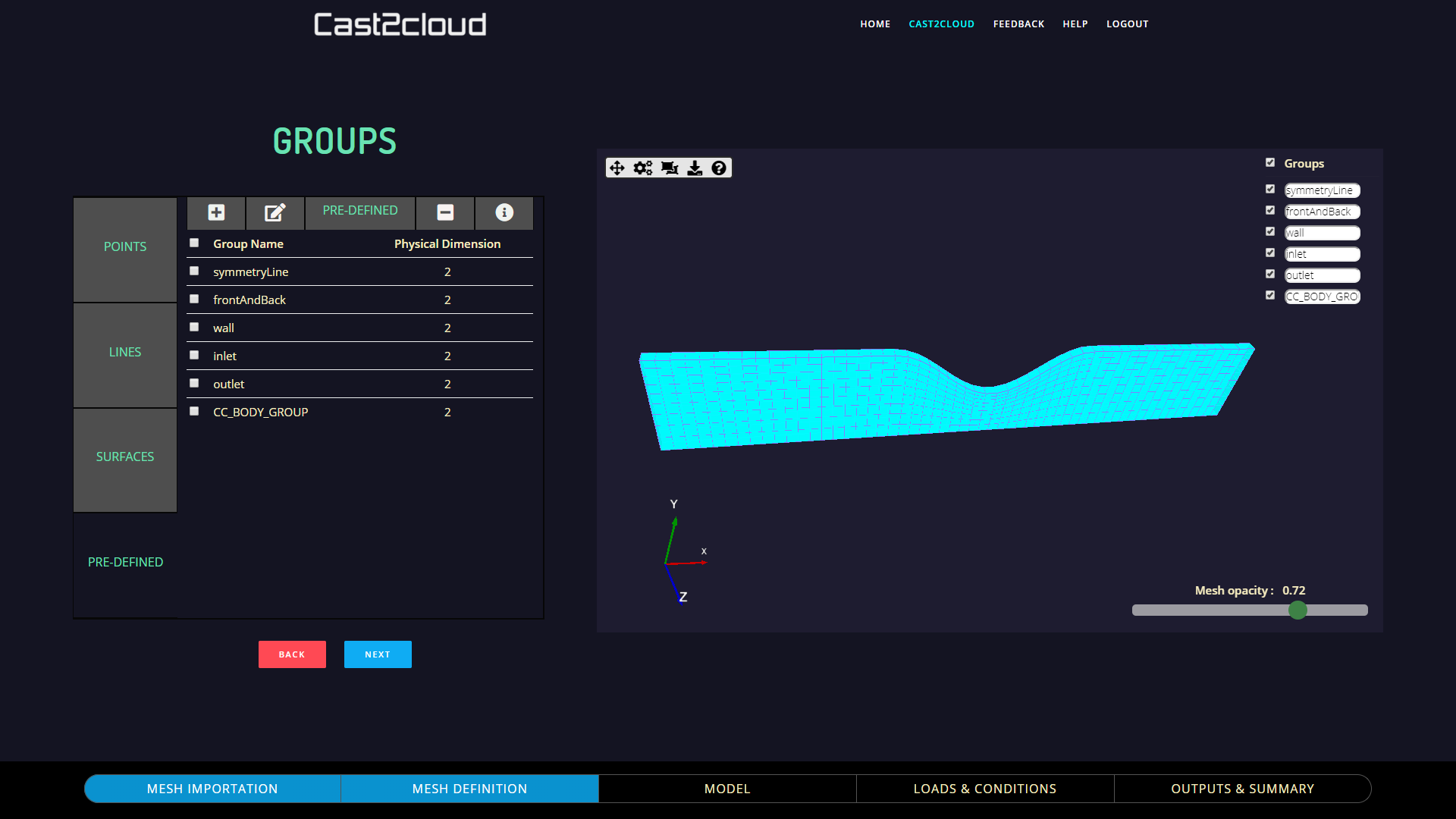Click the remove group minus icon
Screen dimensions: 1456x819
pyautogui.click(x=445, y=212)
